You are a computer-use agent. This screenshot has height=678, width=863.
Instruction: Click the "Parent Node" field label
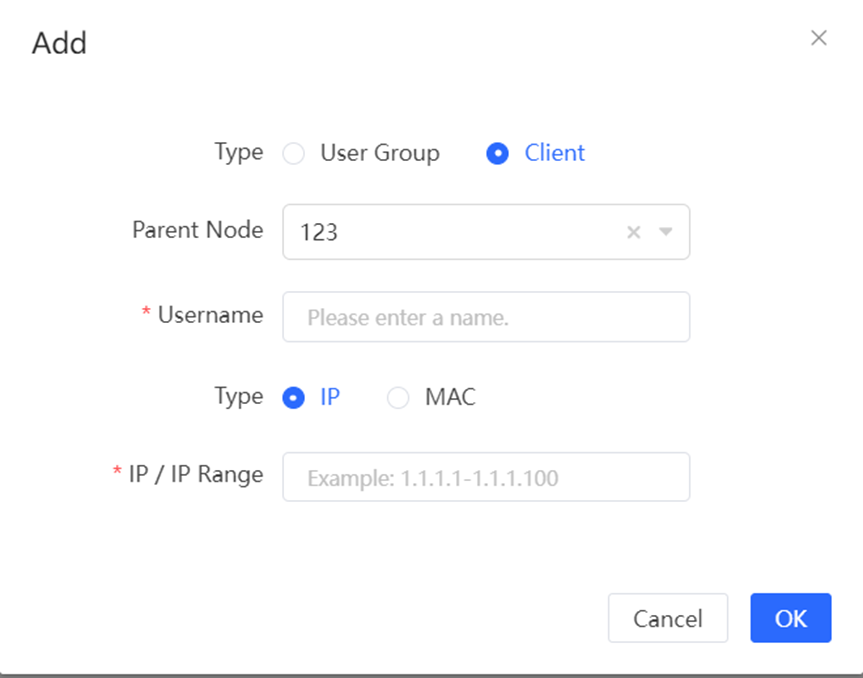198,230
